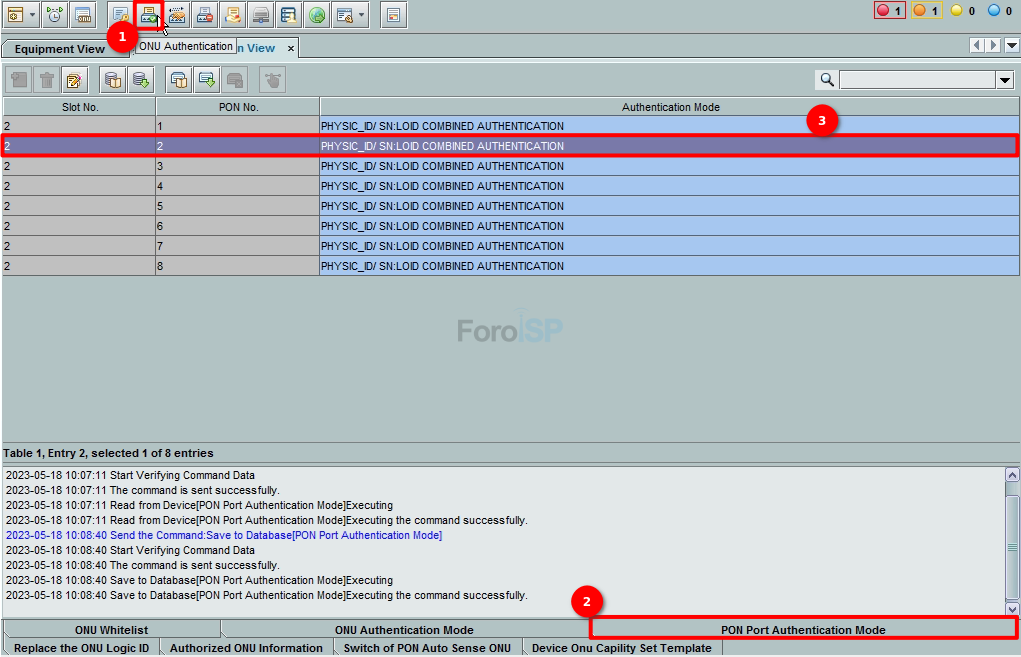Image resolution: width=1021 pixels, height=657 pixels.
Task: Expand the search filter dropdown arrow
Action: click(1004, 80)
